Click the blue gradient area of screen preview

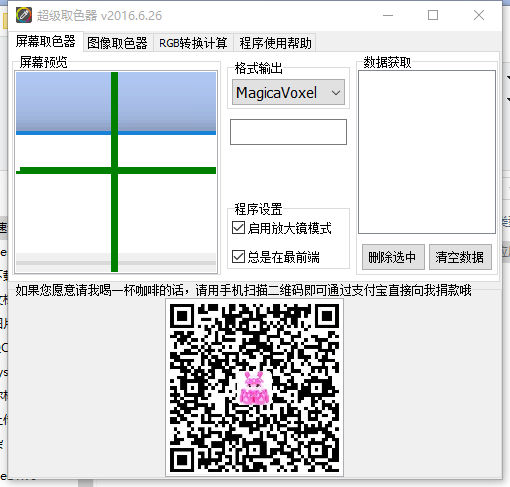point(63,102)
